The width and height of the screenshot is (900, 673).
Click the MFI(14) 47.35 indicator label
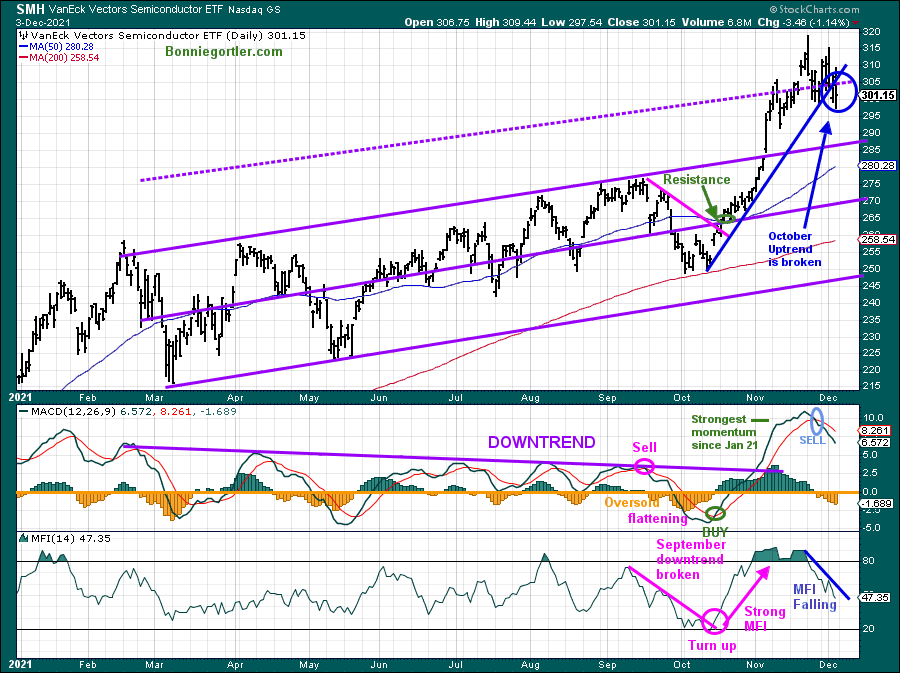[65, 538]
